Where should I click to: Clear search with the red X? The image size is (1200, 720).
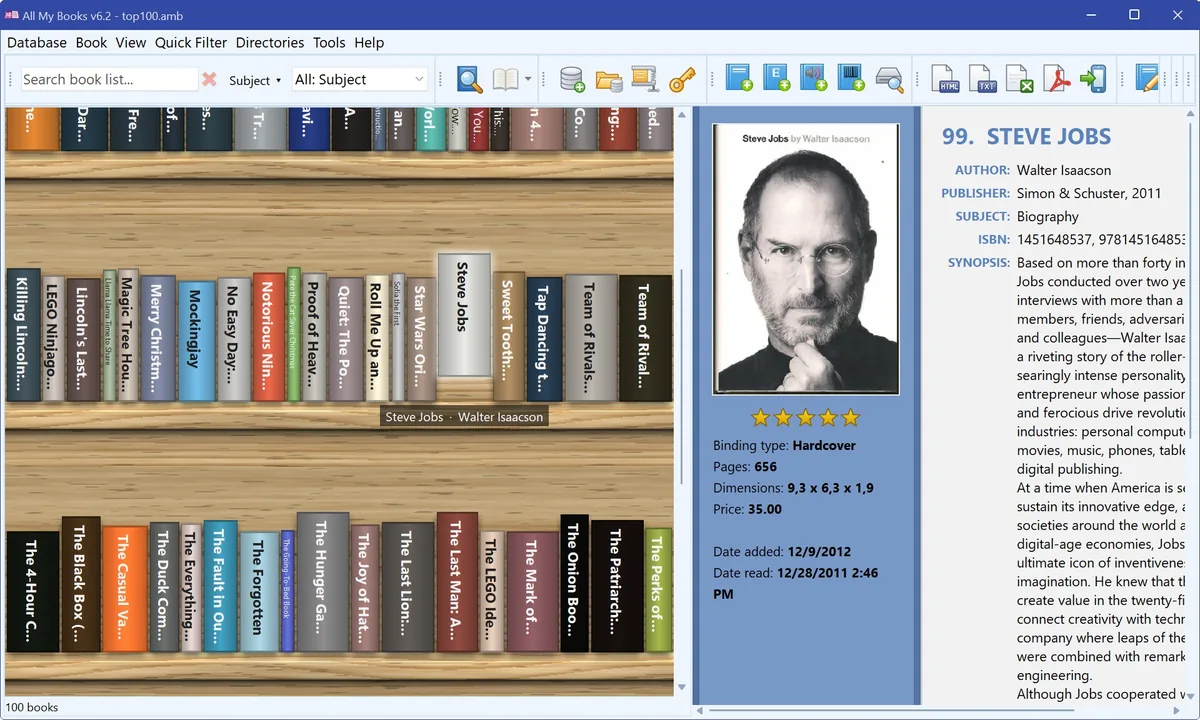click(x=209, y=79)
